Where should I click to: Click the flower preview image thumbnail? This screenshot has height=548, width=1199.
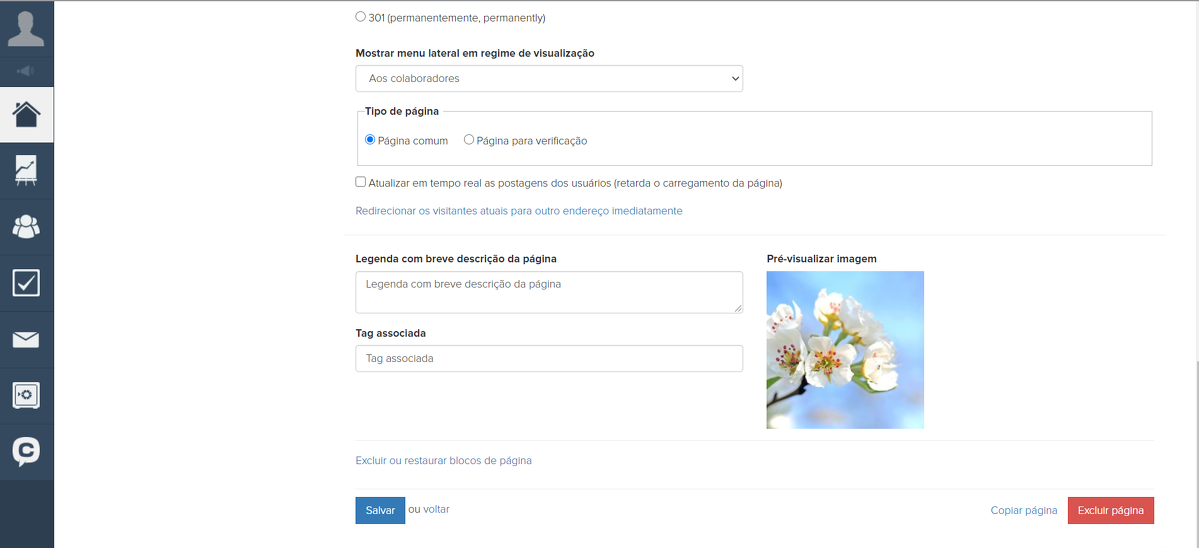click(x=845, y=350)
